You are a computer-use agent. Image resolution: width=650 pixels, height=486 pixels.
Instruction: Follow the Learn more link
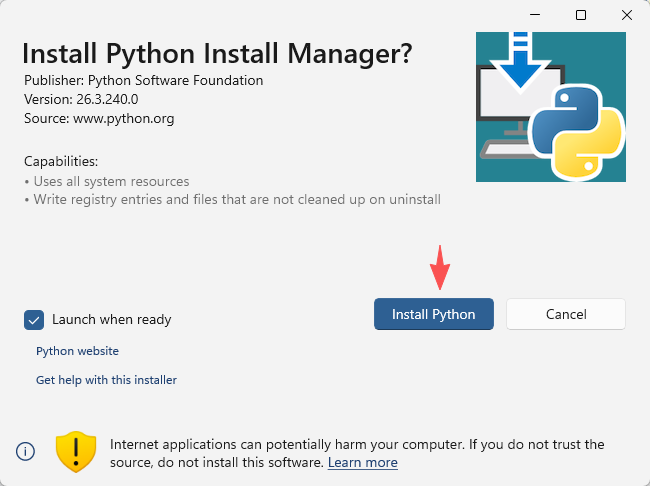point(363,462)
